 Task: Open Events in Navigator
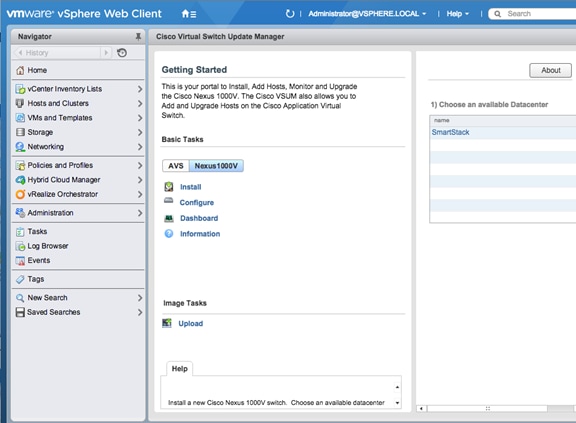[39, 260]
